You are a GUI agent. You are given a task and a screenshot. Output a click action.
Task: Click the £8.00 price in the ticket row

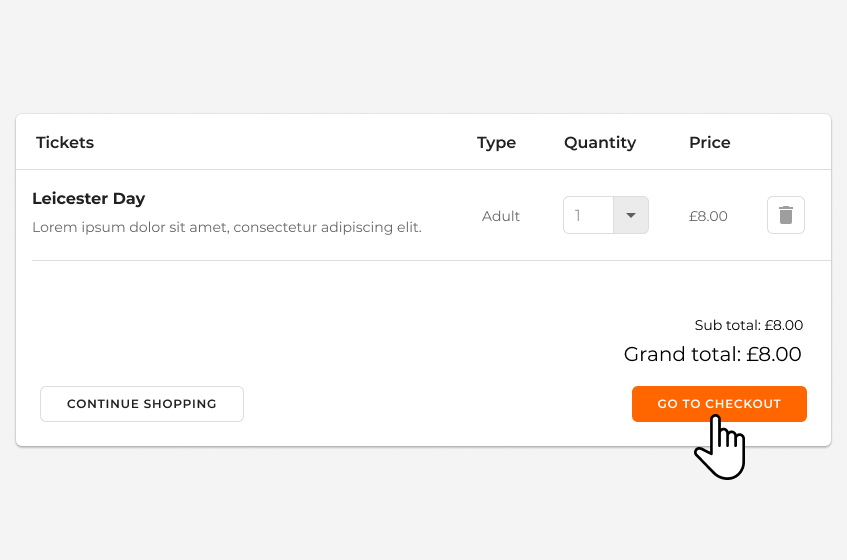(708, 216)
